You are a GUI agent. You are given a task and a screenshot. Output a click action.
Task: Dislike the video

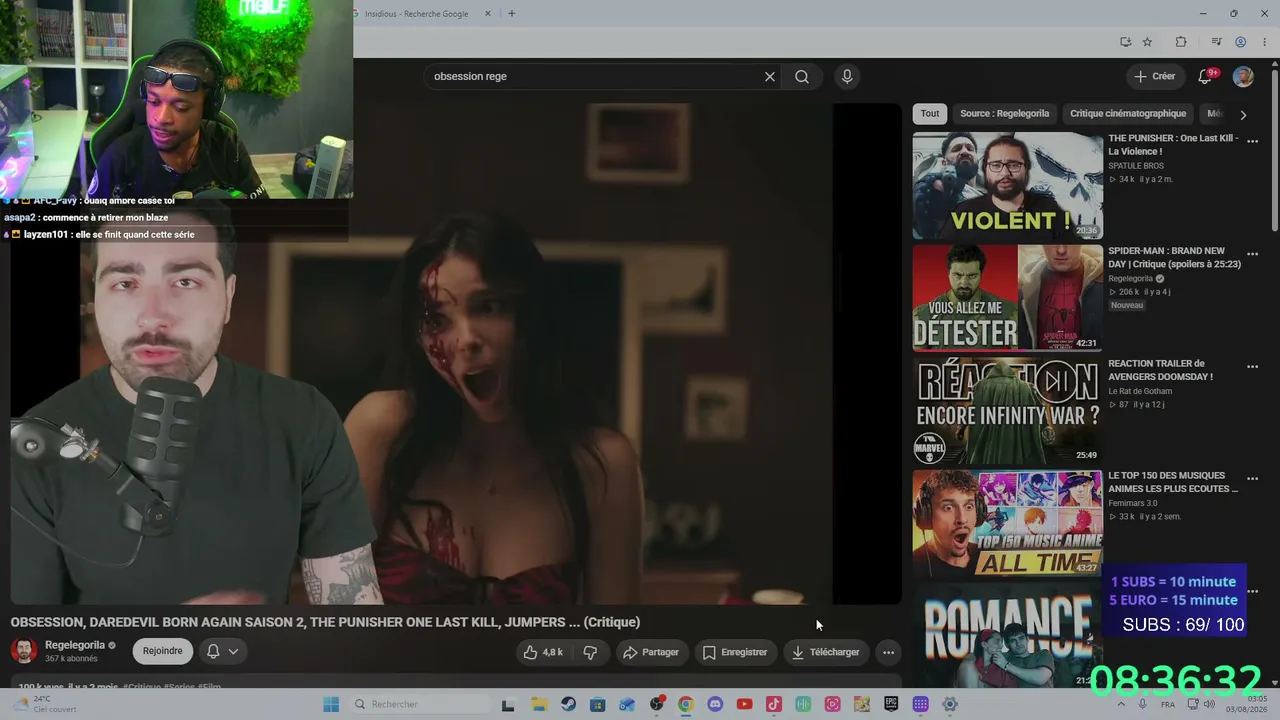[590, 652]
